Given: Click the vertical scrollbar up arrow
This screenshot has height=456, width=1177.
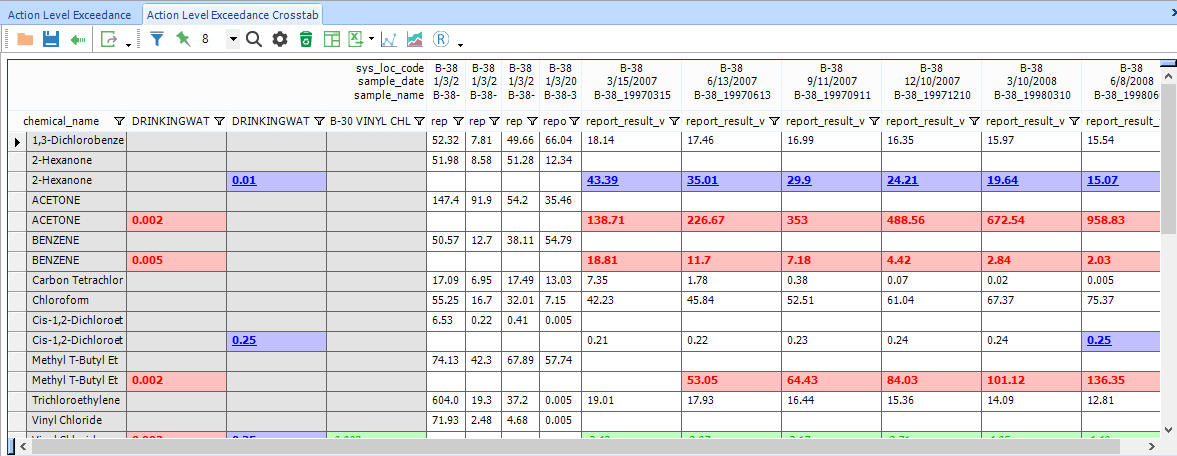Looking at the screenshot, I should tap(1169, 77).
